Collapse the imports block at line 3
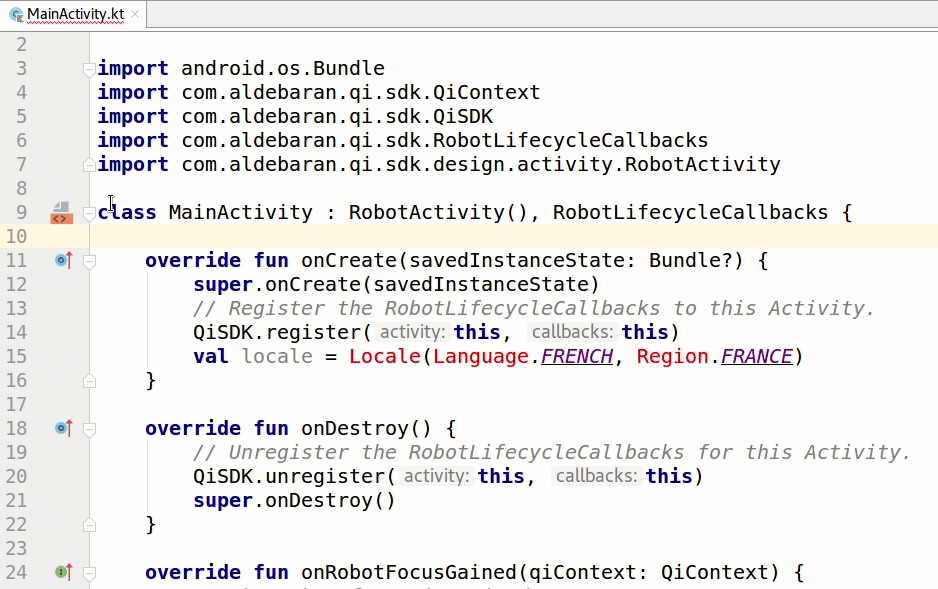The height and width of the screenshot is (589, 938). click(89, 69)
